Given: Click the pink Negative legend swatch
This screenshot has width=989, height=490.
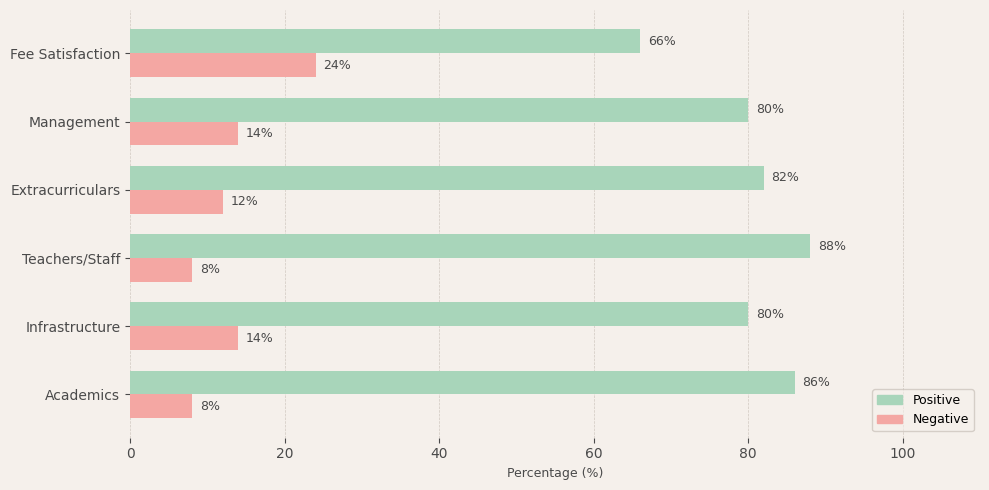Looking at the screenshot, I should (x=888, y=420).
